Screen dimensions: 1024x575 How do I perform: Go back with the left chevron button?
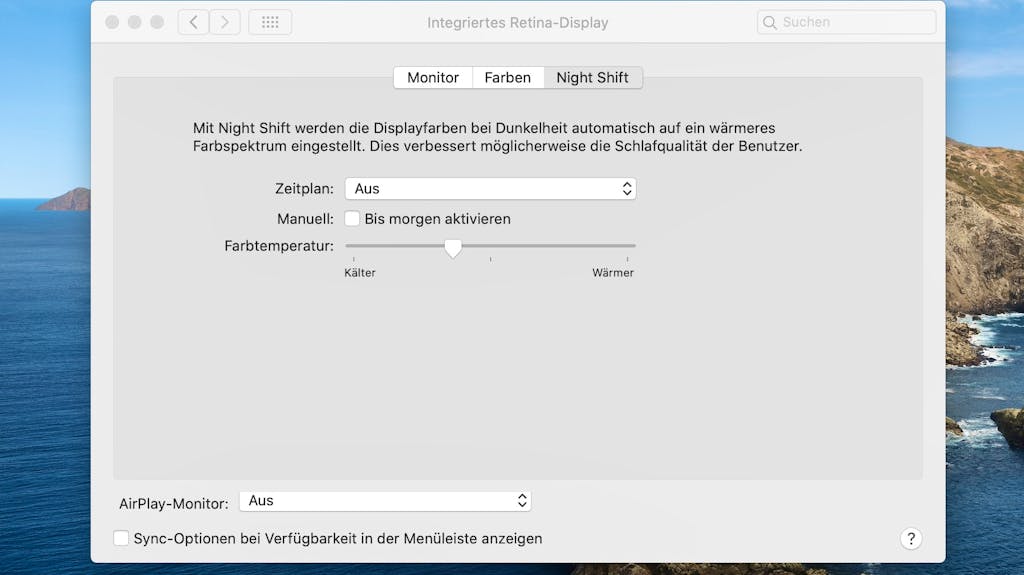click(193, 22)
